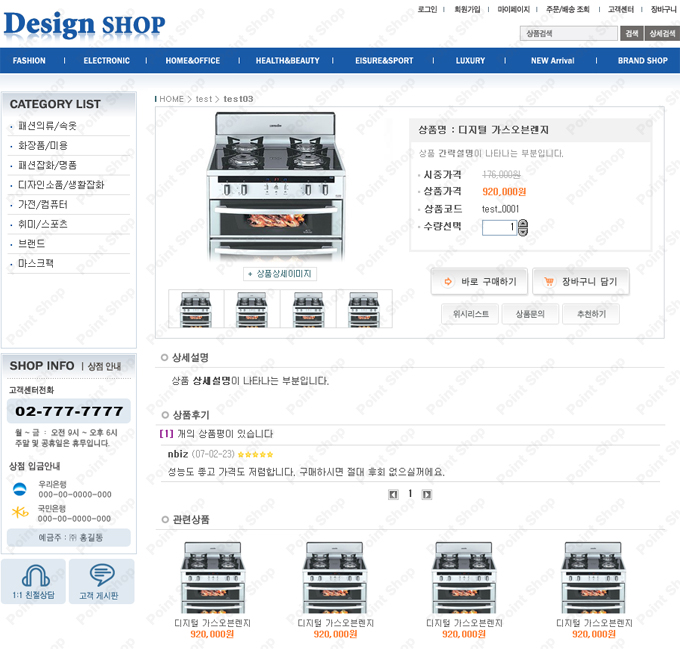Open the HOME&OFFICE menu
The image size is (680, 649).
[x=193, y=61]
